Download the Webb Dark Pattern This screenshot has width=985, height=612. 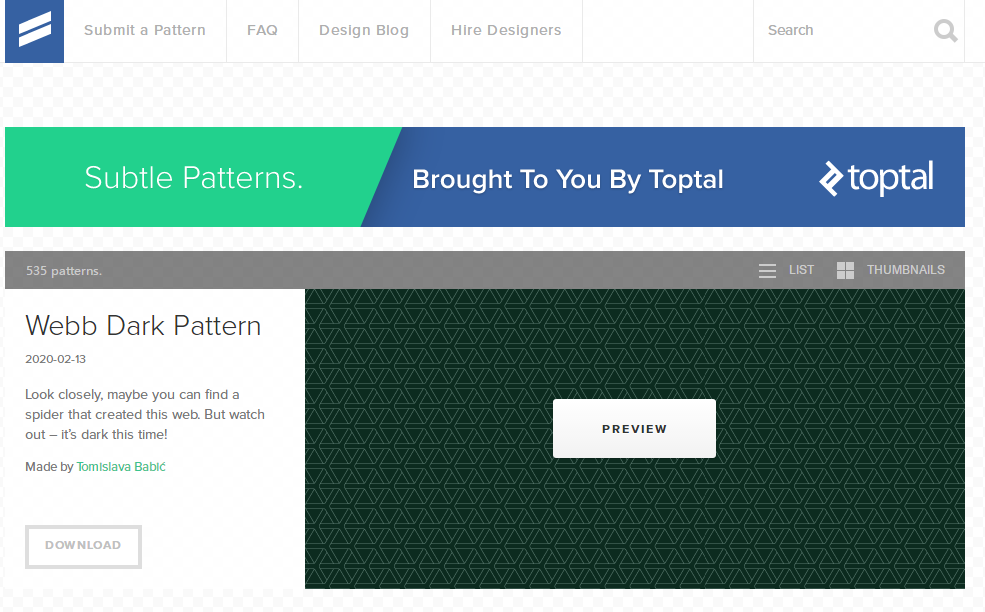(x=84, y=547)
